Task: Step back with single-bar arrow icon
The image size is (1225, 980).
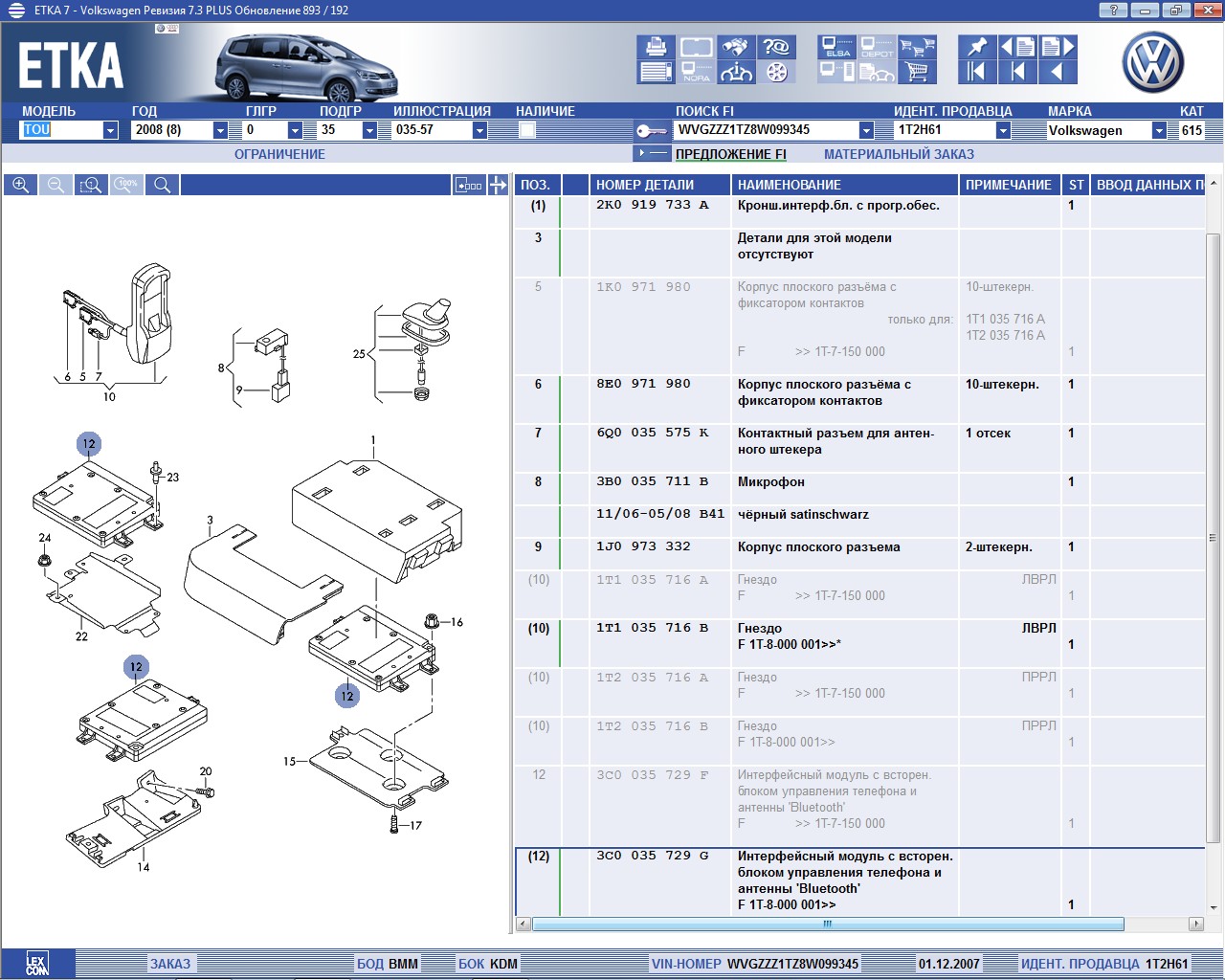Action: coord(1017,72)
